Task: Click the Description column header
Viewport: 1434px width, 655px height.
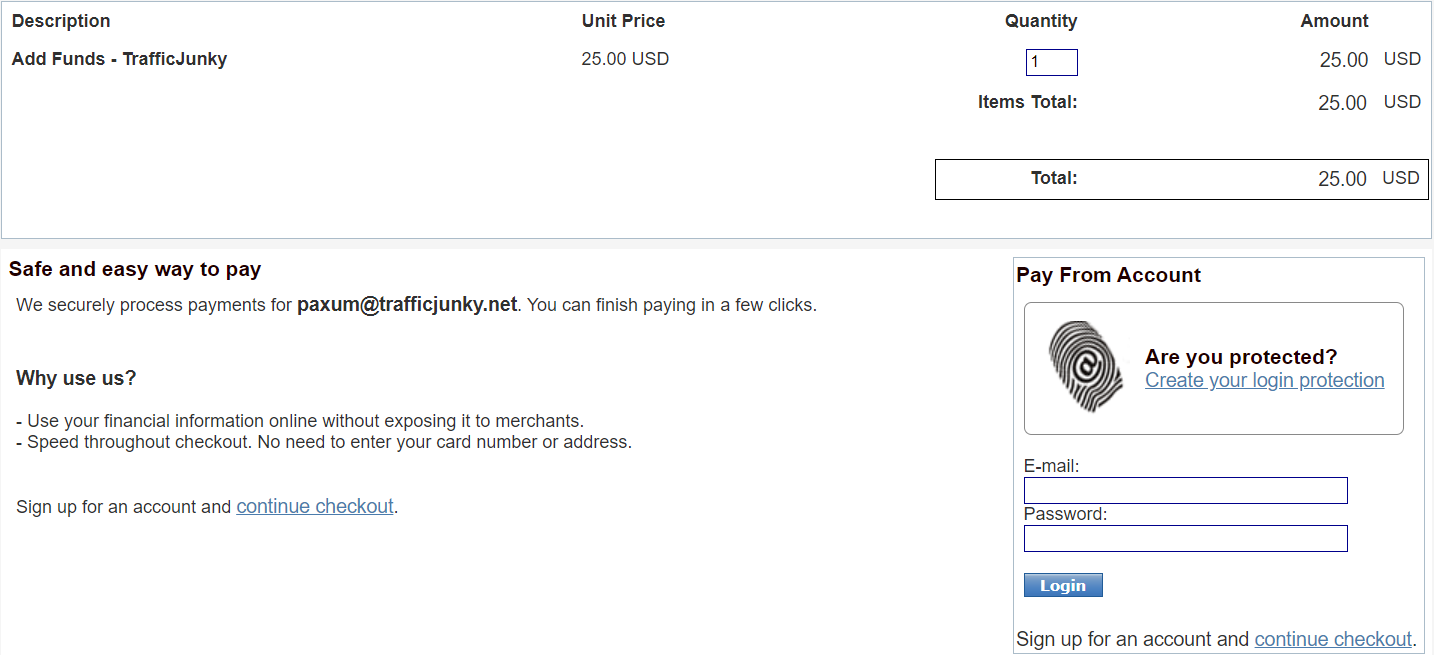Action: click(61, 21)
